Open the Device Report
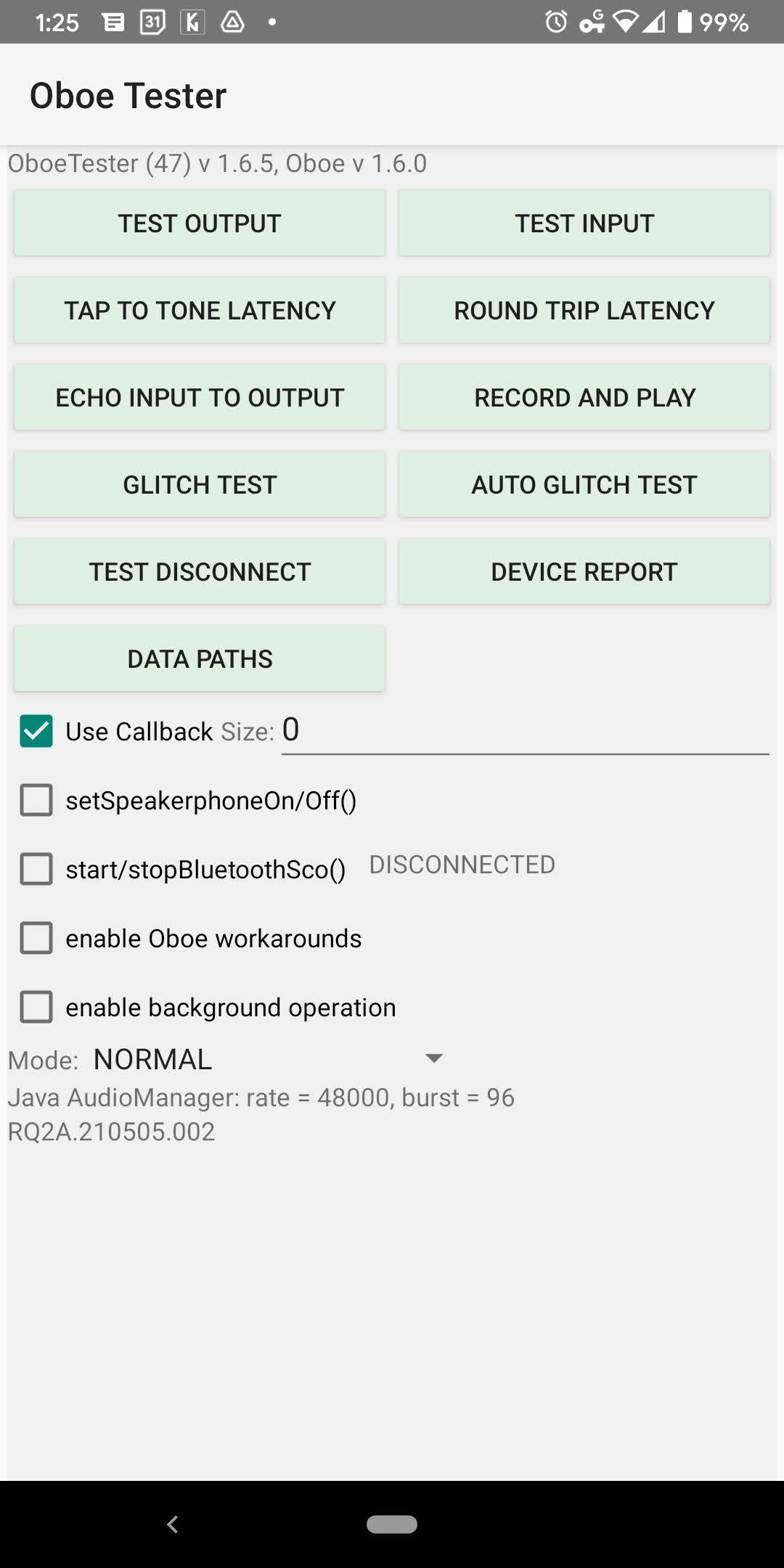 [x=584, y=572]
